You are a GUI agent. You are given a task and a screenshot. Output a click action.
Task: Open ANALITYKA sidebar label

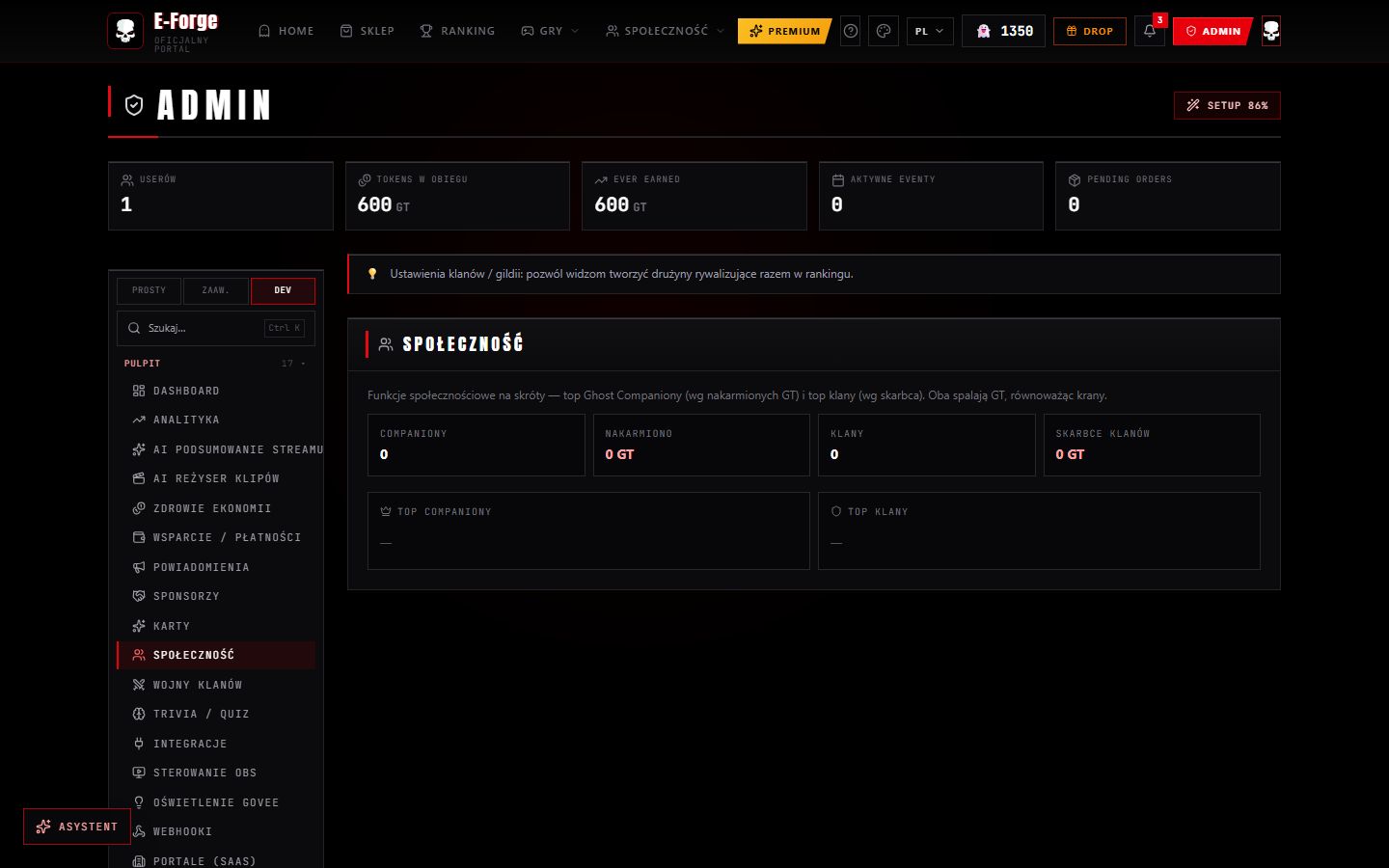coord(186,420)
